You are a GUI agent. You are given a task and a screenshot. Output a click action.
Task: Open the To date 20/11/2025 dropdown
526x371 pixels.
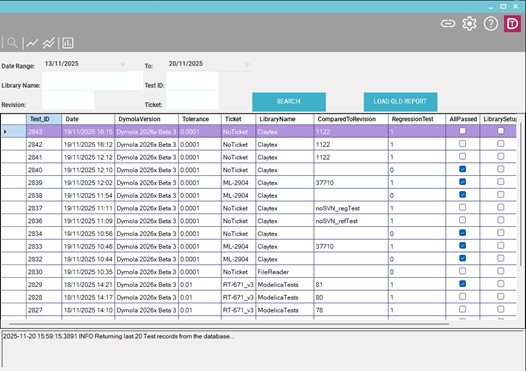point(247,64)
